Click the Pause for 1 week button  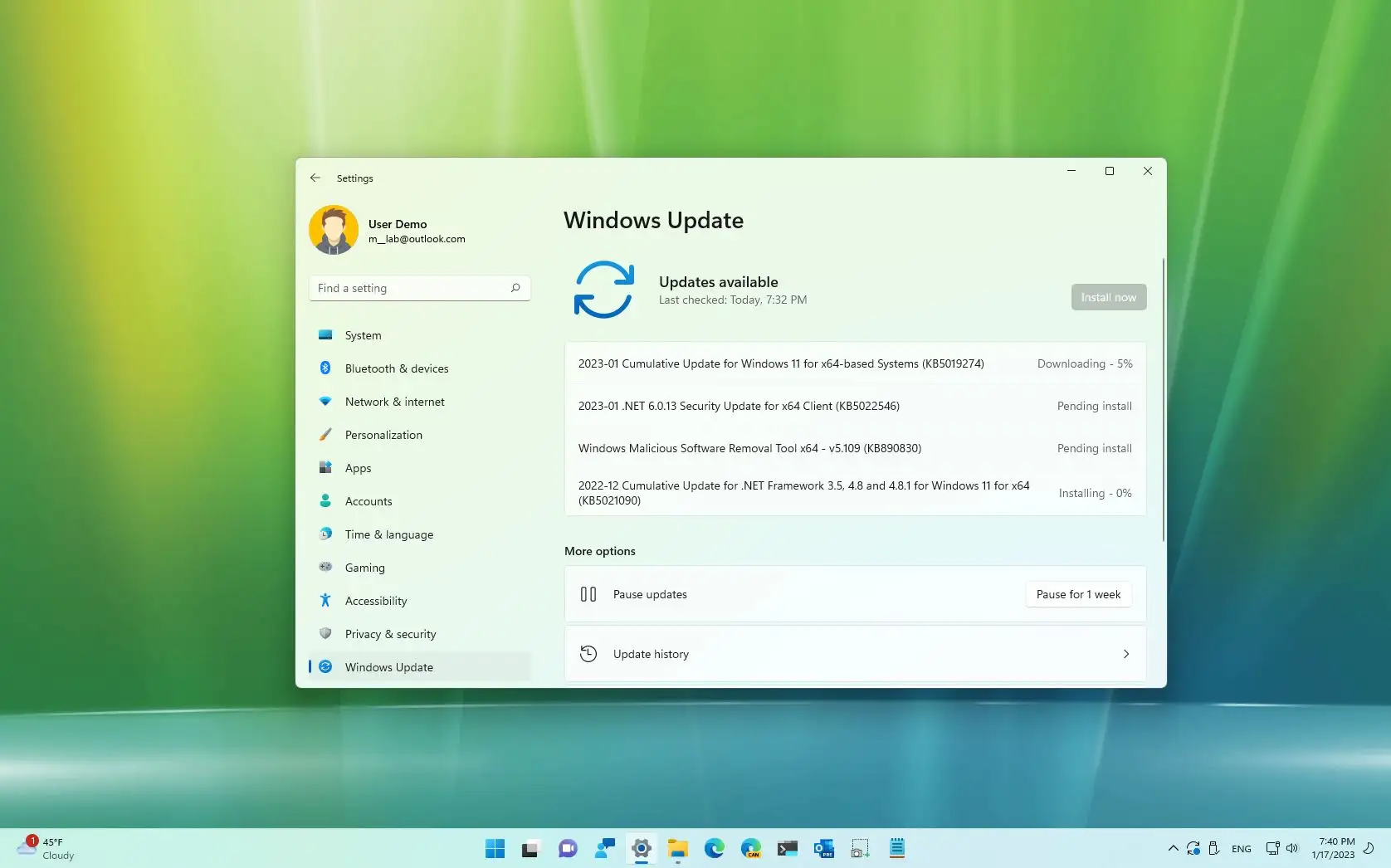tap(1078, 594)
